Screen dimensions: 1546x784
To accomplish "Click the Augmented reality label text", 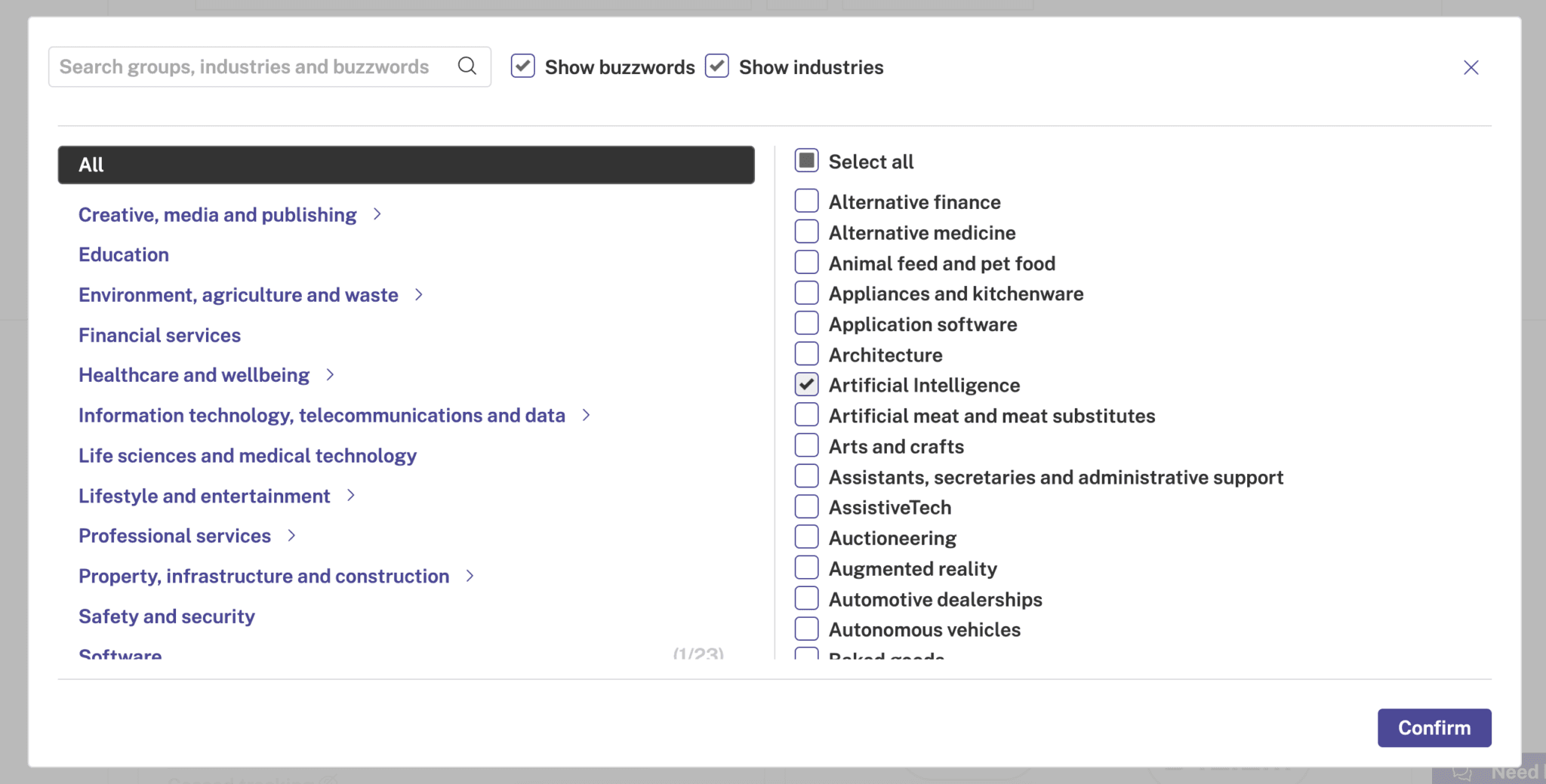I will pyautogui.click(x=913, y=569).
